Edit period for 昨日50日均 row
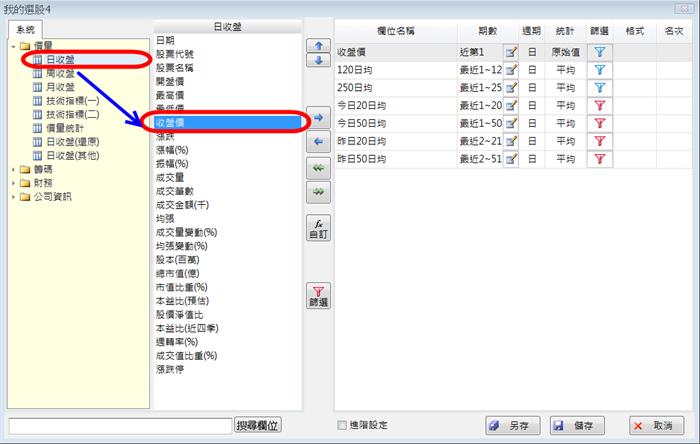This screenshot has width=700, height=444. [x=511, y=159]
